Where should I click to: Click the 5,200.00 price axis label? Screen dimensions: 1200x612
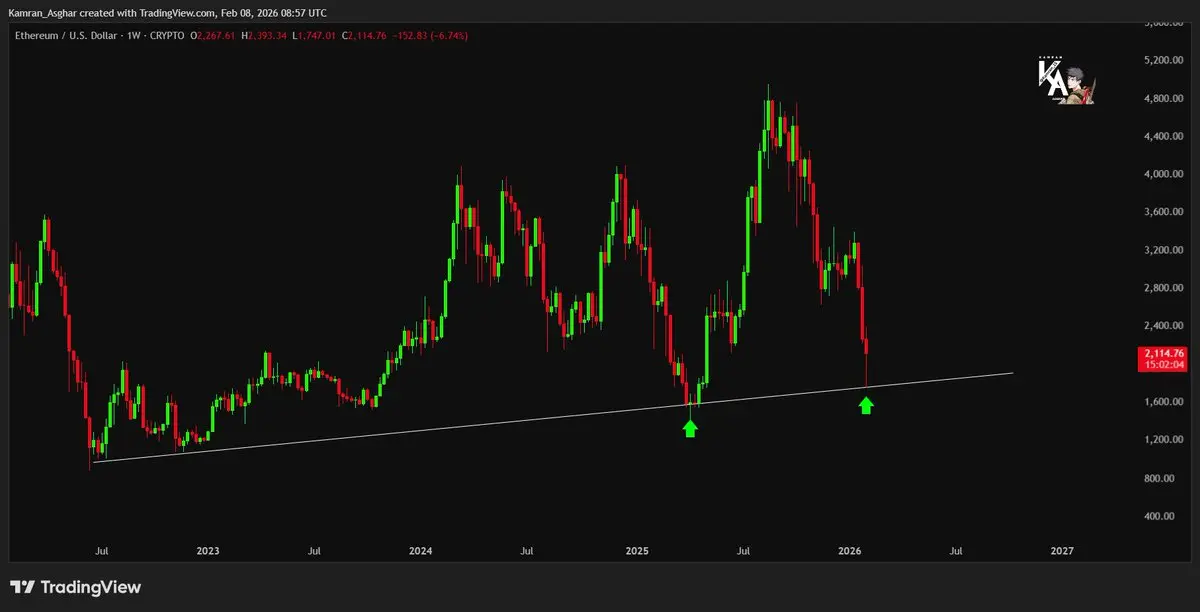[x=1162, y=60]
